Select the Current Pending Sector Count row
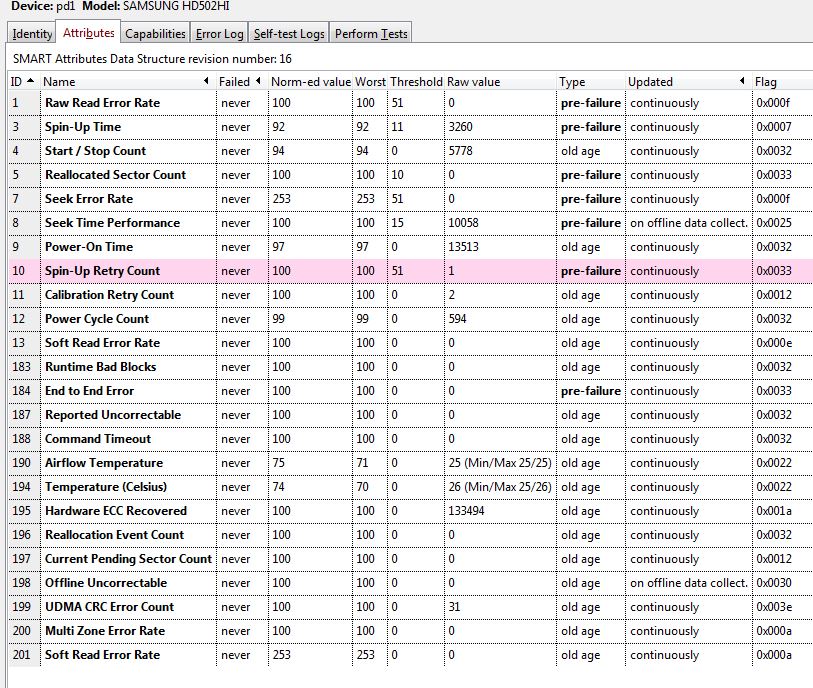The image size is (813, 688). tap(128, 559)
